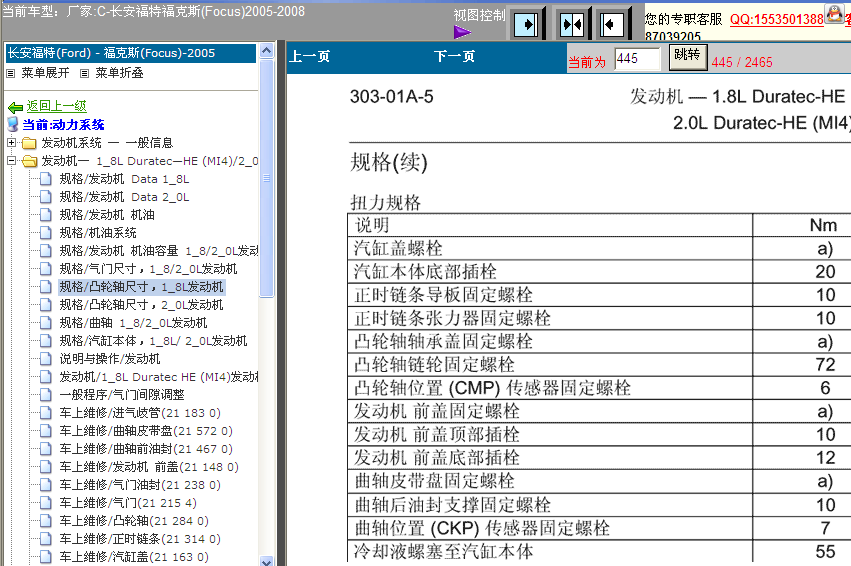Click document icon beside 一般程序/气门间隙调整
This screenshot has width=851, height=566.
point(46,395)
